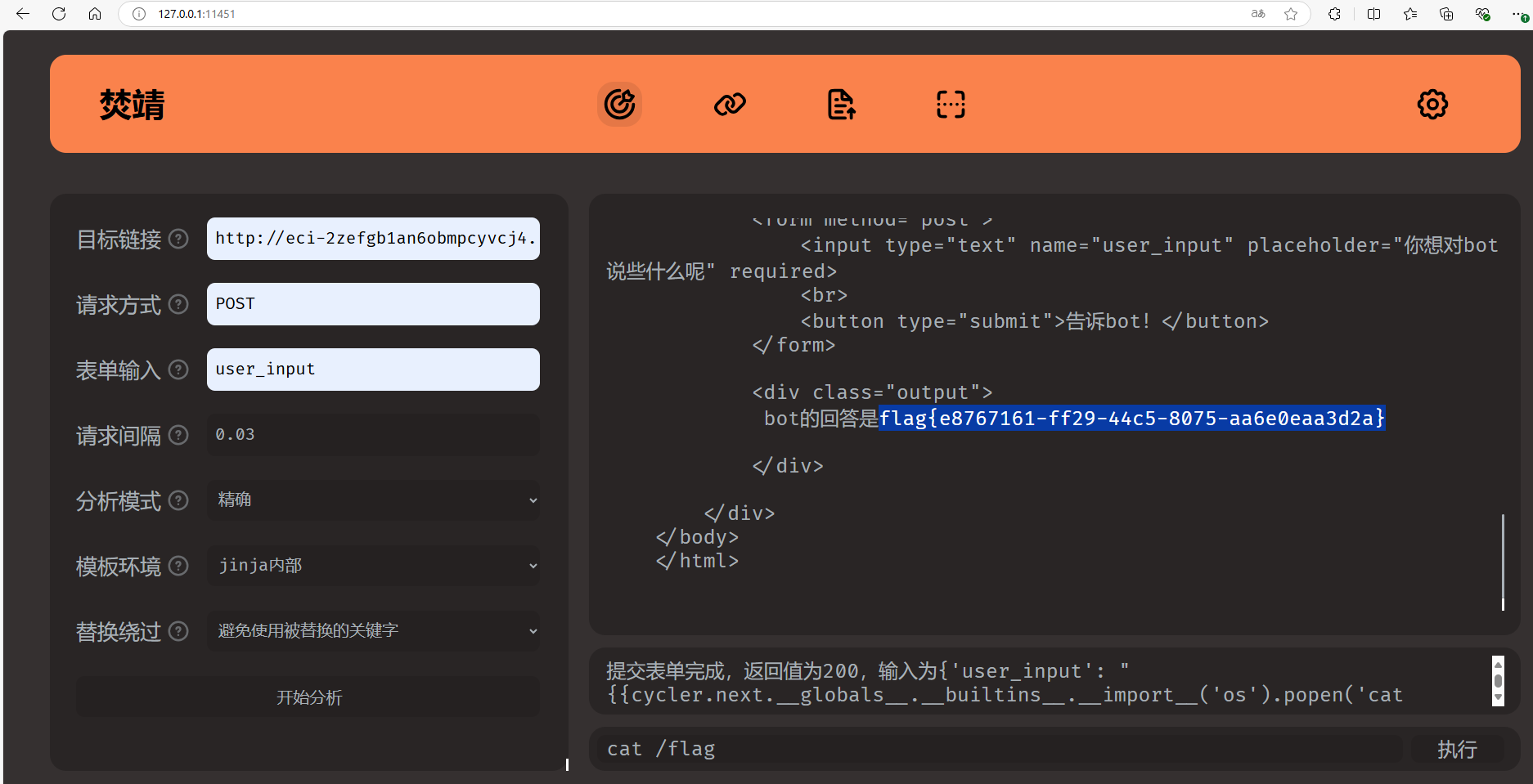
Task: Expand the 替换绕过 dropdown
Action: pyautogui.click(x=373, y=631)
